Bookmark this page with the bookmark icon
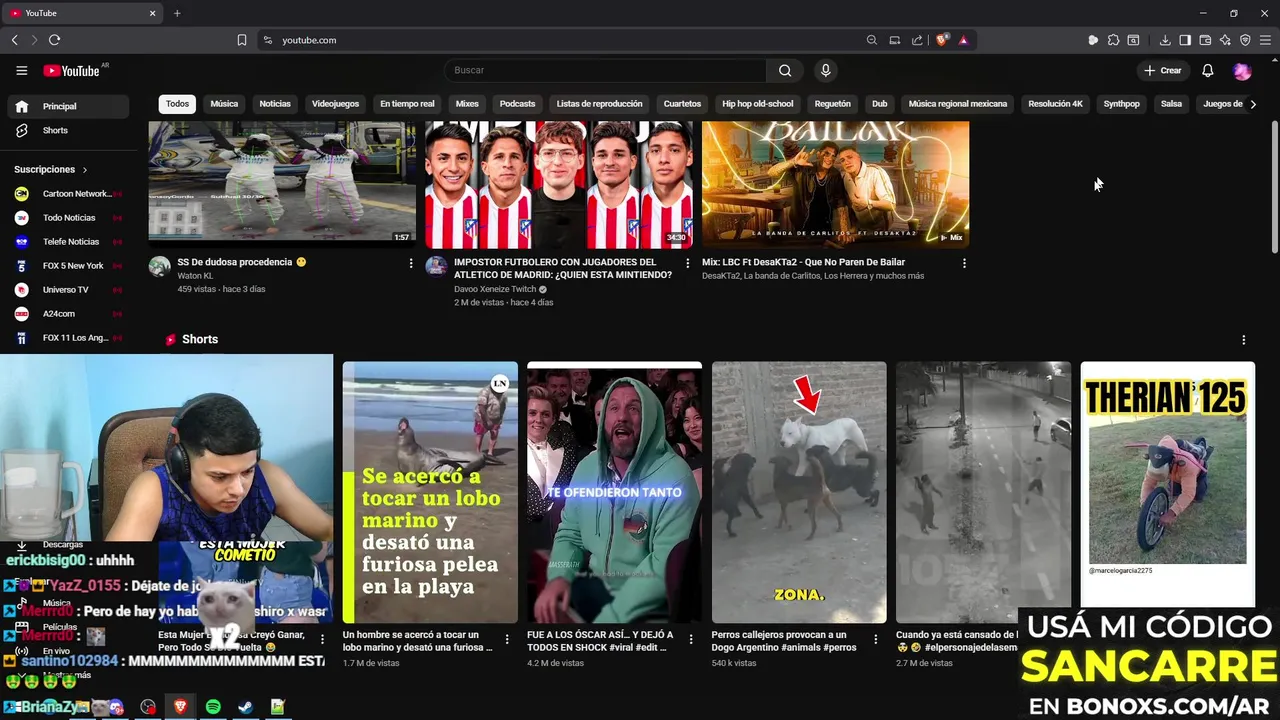 pos(242,40)
